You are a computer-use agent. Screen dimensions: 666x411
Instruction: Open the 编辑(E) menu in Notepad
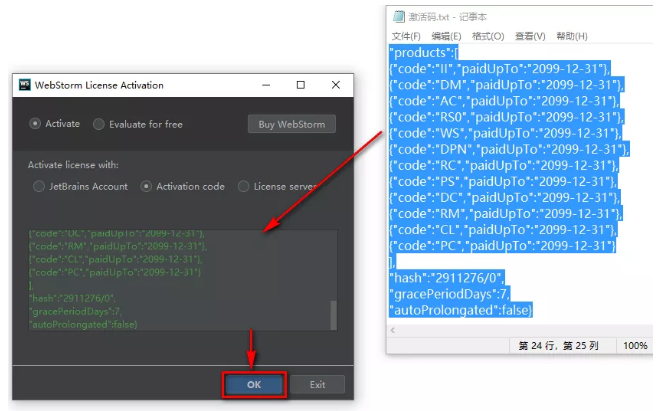(x=446, y=37)
